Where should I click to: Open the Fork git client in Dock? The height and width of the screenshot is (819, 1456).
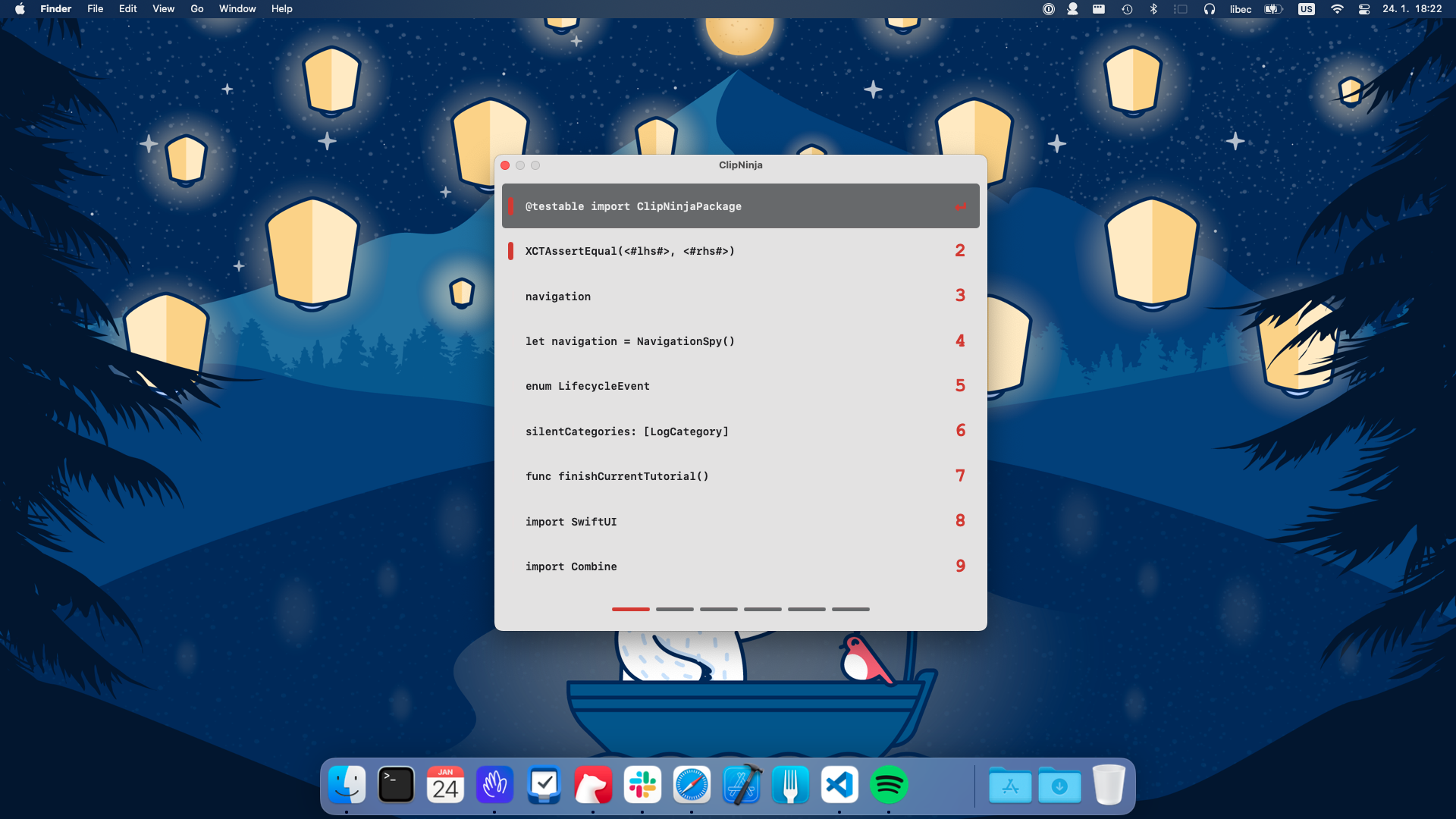tap(791, 785)
